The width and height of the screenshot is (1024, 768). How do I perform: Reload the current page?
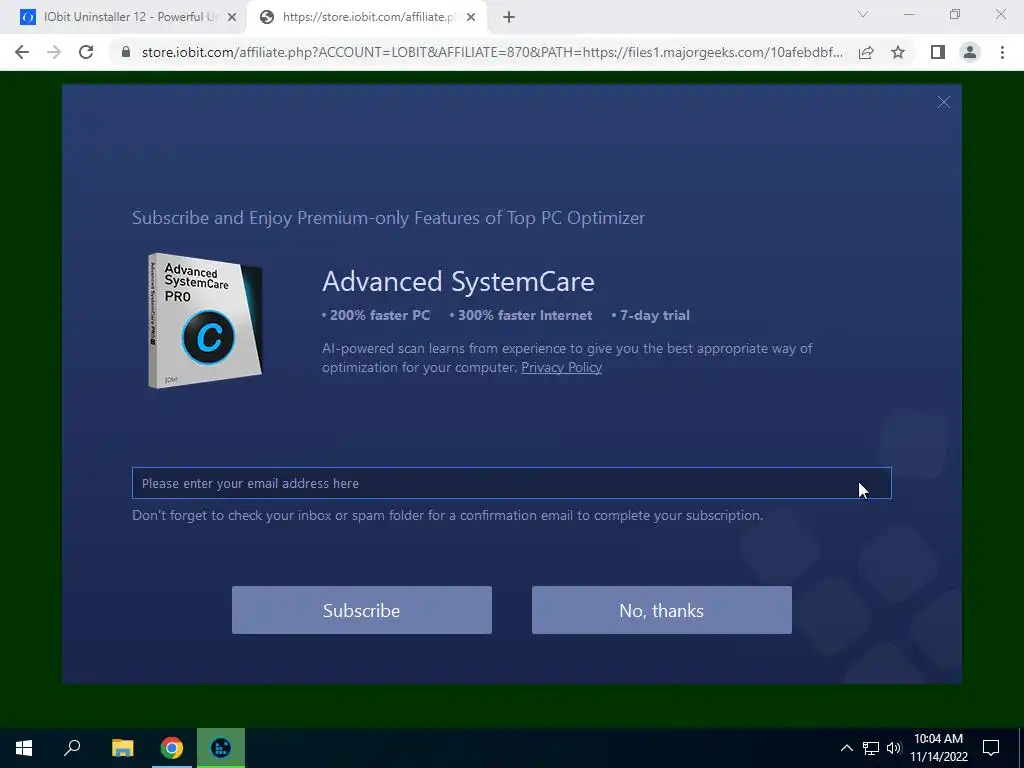[86, 52]
